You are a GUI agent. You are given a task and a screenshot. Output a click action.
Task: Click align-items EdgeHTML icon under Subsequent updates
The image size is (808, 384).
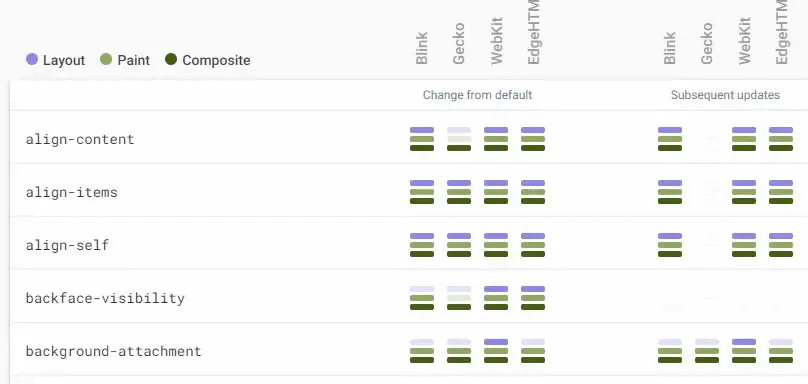click(781, 192)
